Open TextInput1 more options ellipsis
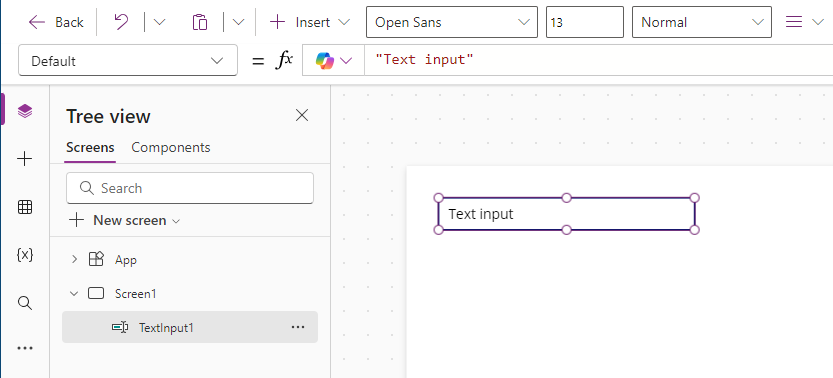Image resolution: width=833 pixels, height=378 pixels. point(298,327)
